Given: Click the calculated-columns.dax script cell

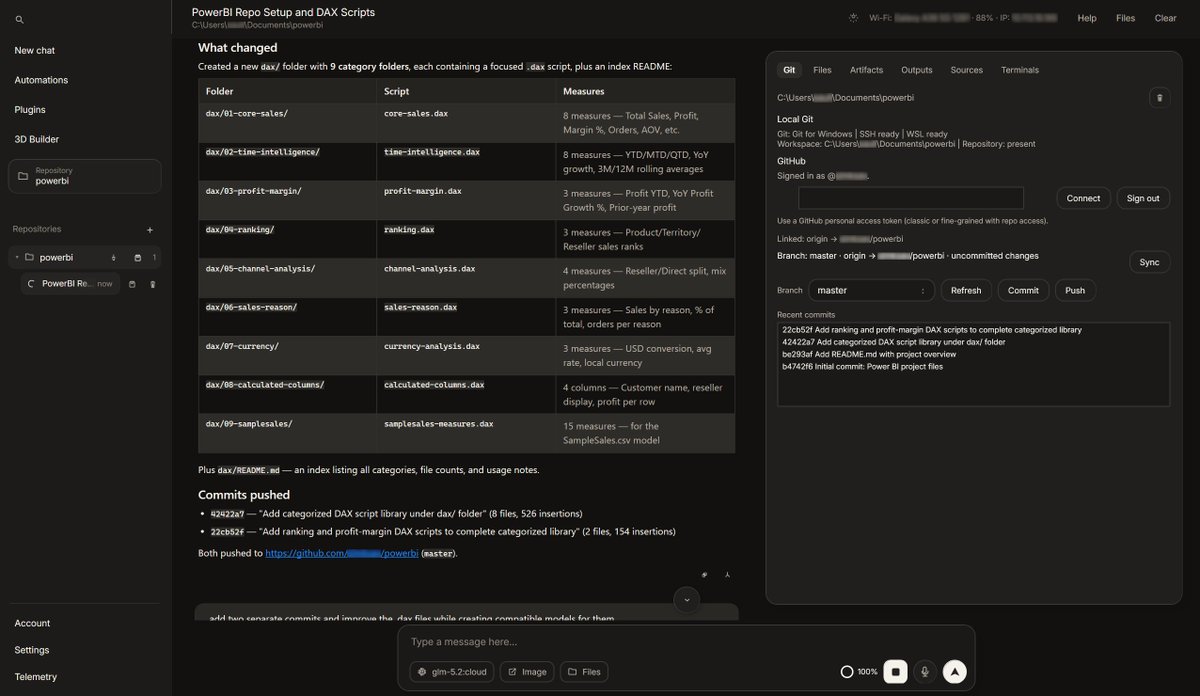Looking at the screenshot, I should pos(466,394).
